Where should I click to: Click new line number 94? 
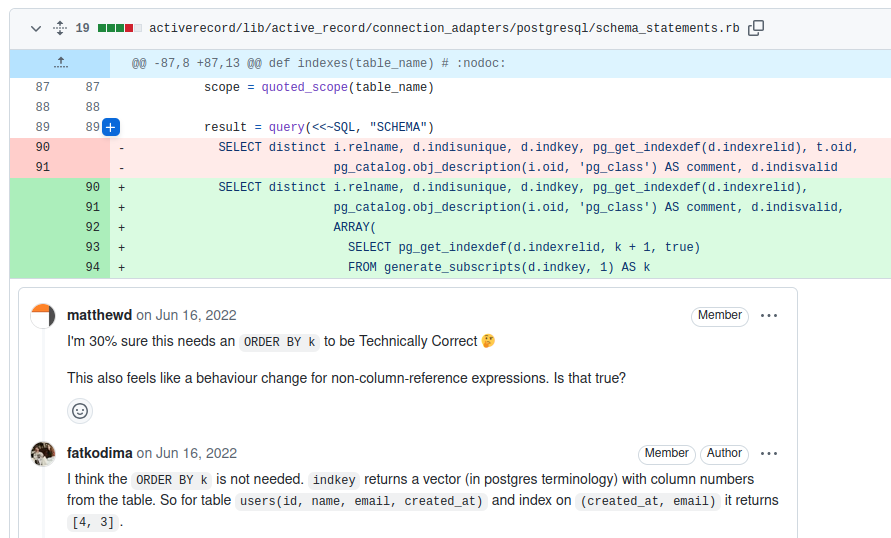(93, 267)
